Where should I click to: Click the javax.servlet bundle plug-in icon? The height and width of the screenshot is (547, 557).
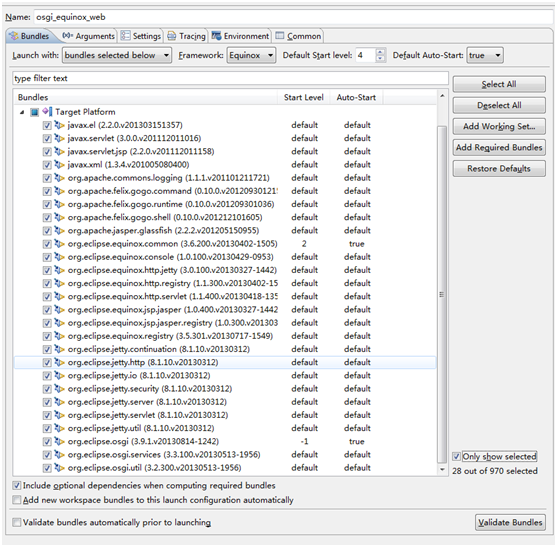(x=59, y=139)
